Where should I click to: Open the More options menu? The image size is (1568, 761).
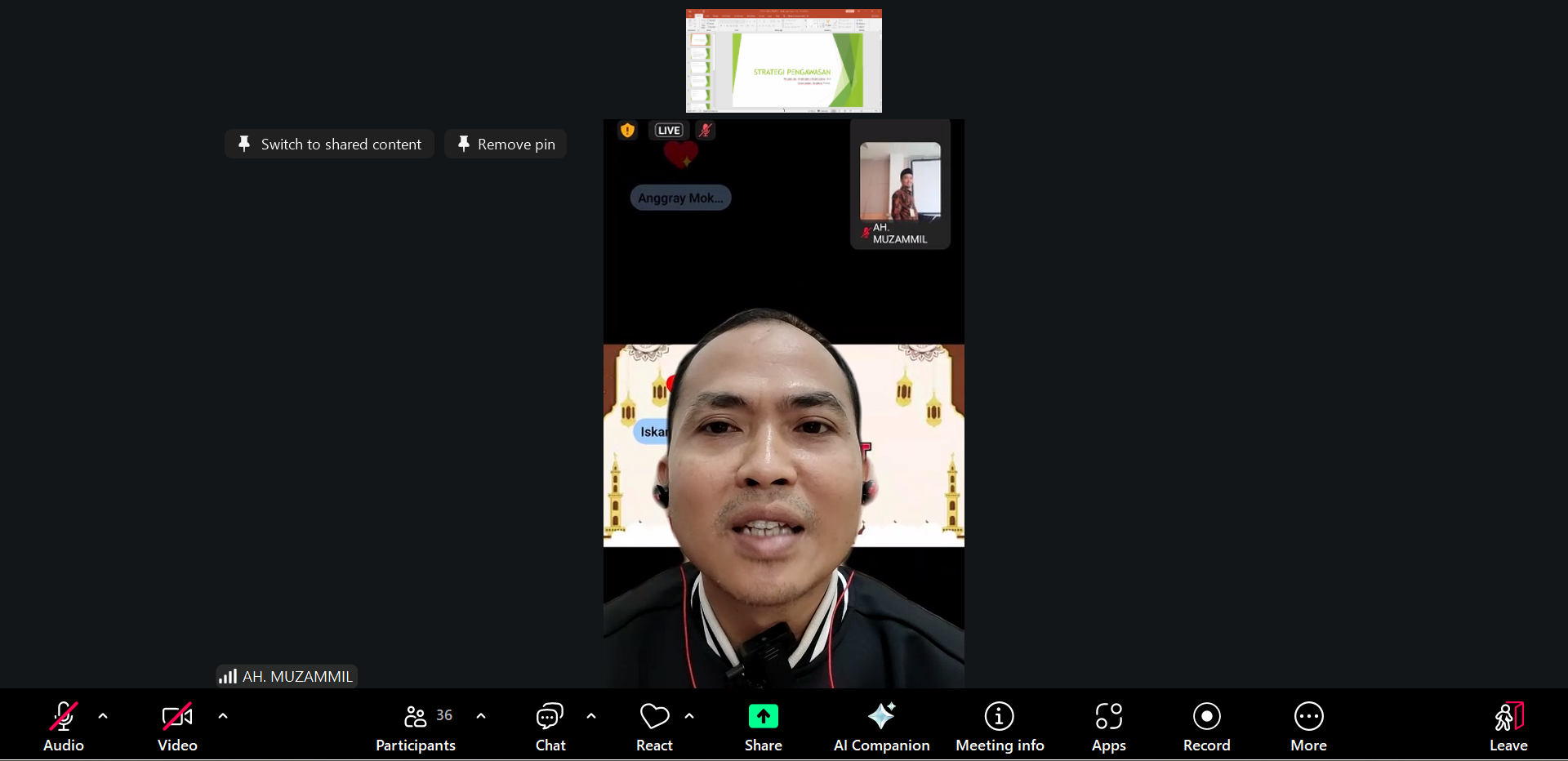[1308, 725]
